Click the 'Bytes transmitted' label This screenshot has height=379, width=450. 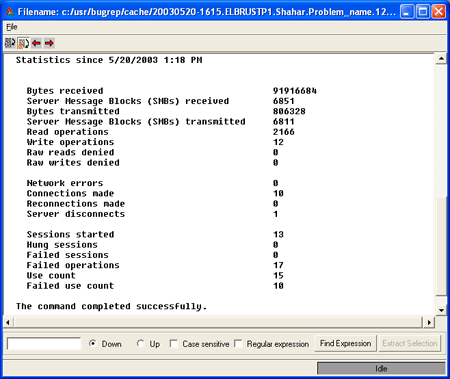73,111
